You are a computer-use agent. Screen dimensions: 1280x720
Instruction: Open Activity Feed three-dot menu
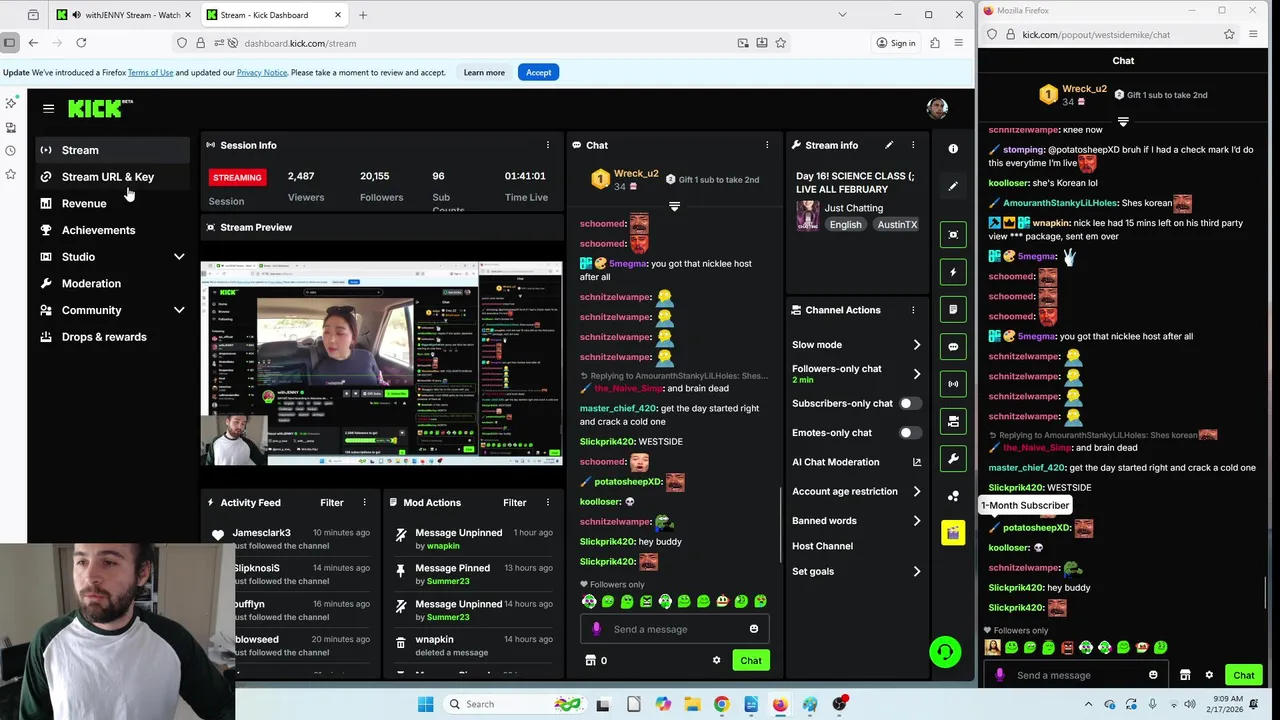364,502
